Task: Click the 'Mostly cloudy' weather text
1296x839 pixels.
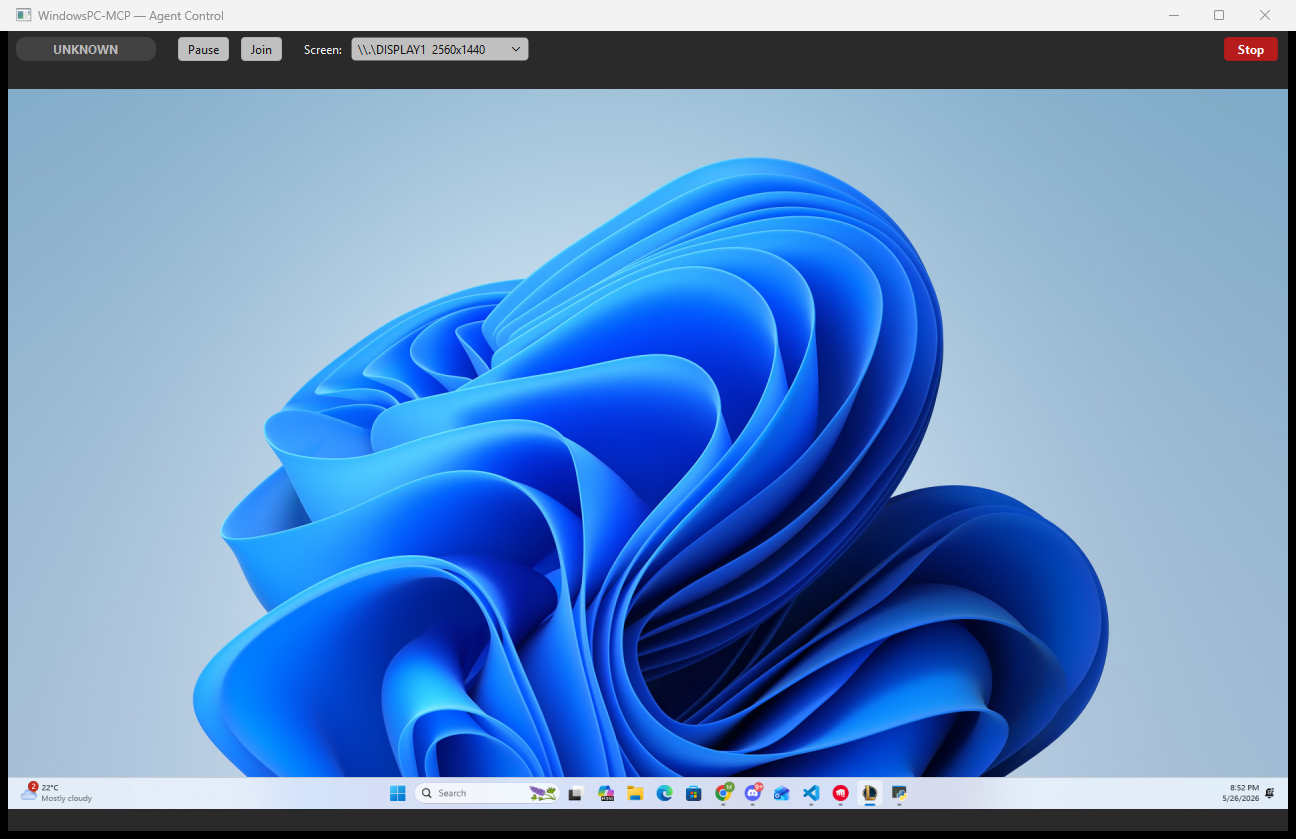Action: [67, 798]
